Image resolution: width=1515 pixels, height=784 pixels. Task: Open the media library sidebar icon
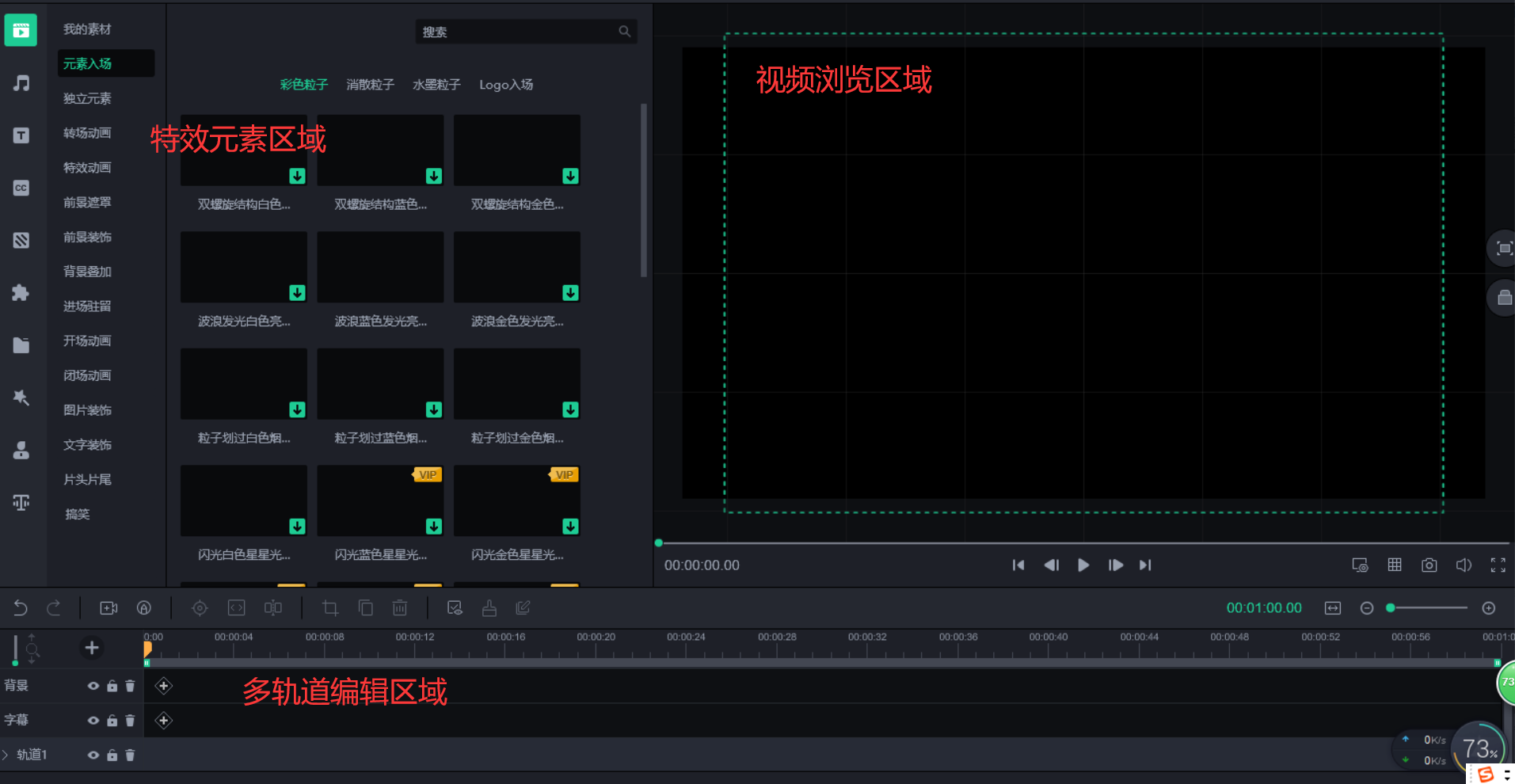tap(21, 30)
